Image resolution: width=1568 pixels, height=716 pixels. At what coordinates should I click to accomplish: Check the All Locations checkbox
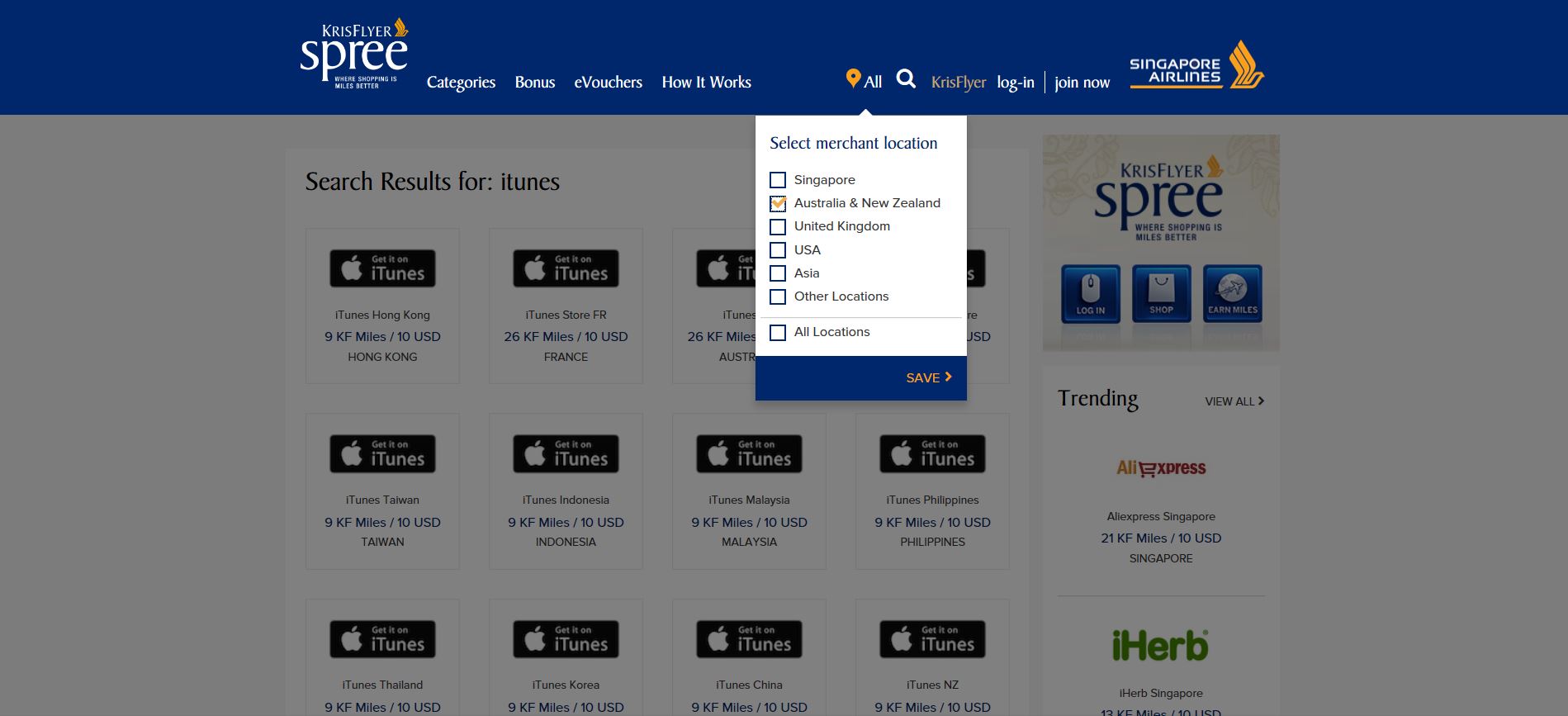point(778,332)
